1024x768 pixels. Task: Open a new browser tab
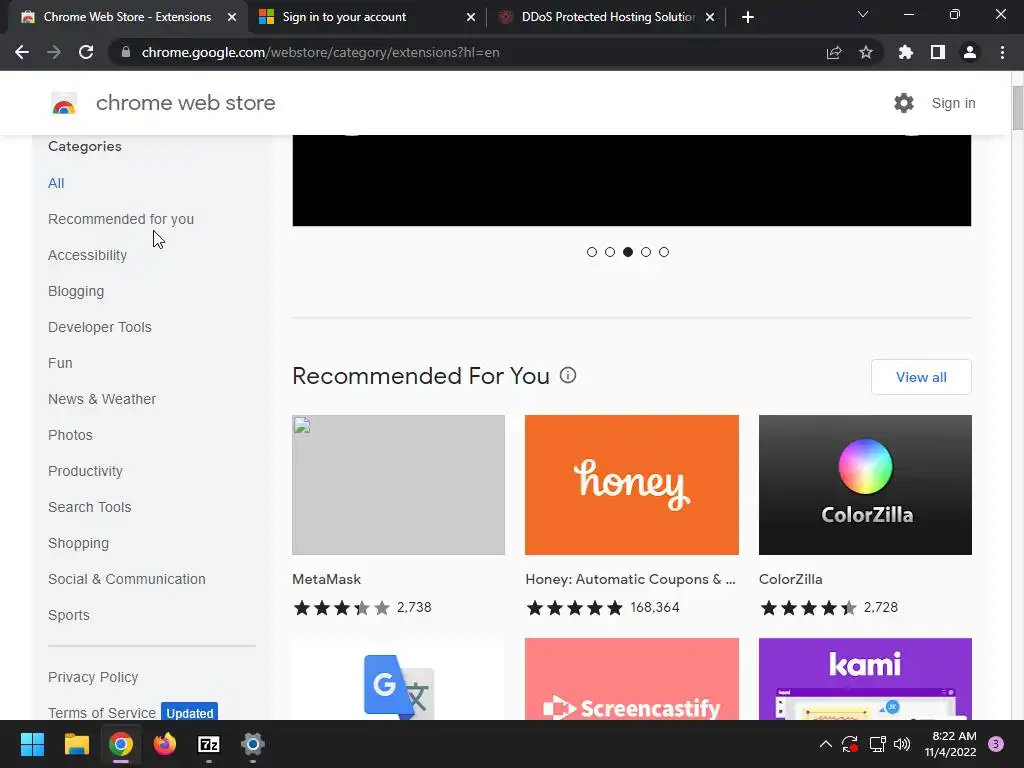point(748,17)
